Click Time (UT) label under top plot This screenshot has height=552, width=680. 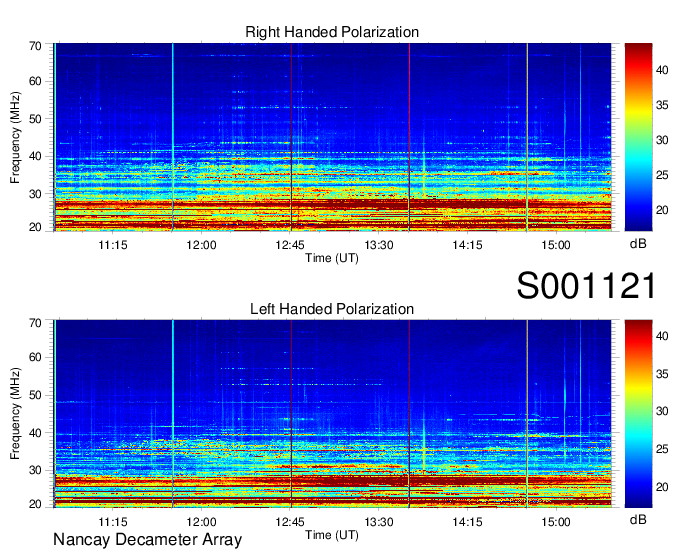332,258
